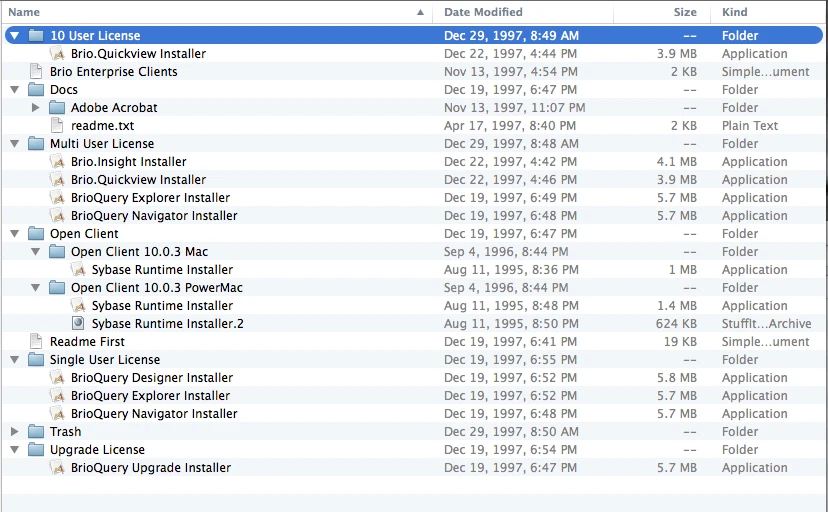Click the Trash folder name
Image resolution: width=828 pixels, height=512 pixels.
65,432
